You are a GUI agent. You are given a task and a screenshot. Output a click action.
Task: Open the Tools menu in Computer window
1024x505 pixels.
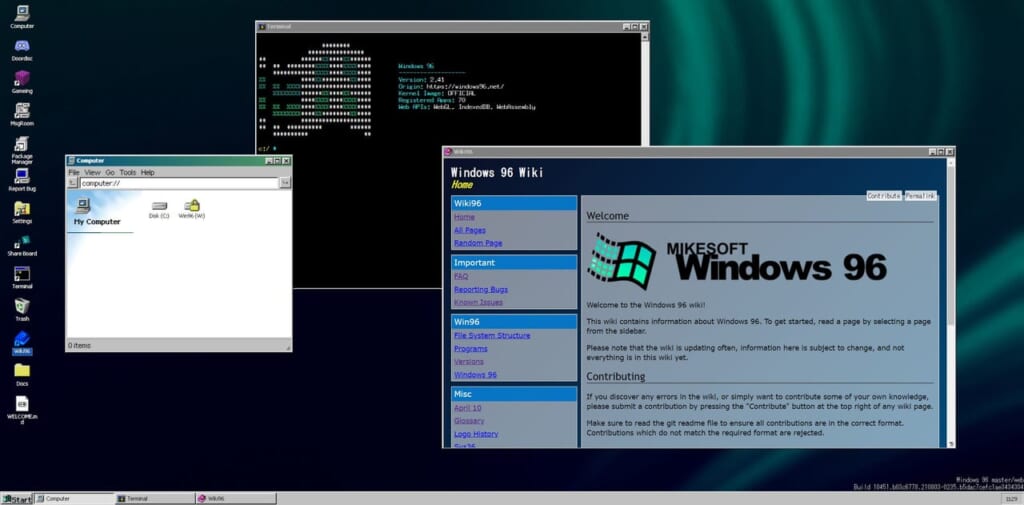click(128, 172)
